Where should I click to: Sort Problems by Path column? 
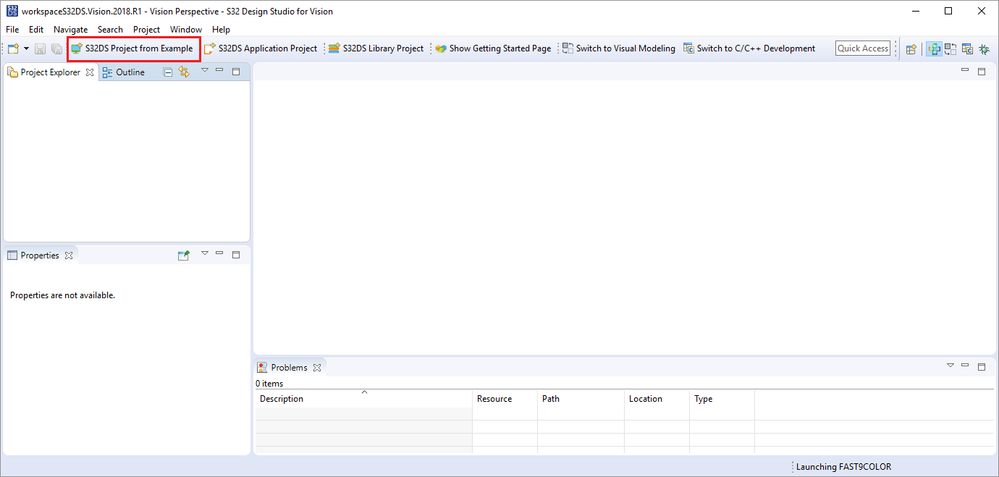point(580,399)
